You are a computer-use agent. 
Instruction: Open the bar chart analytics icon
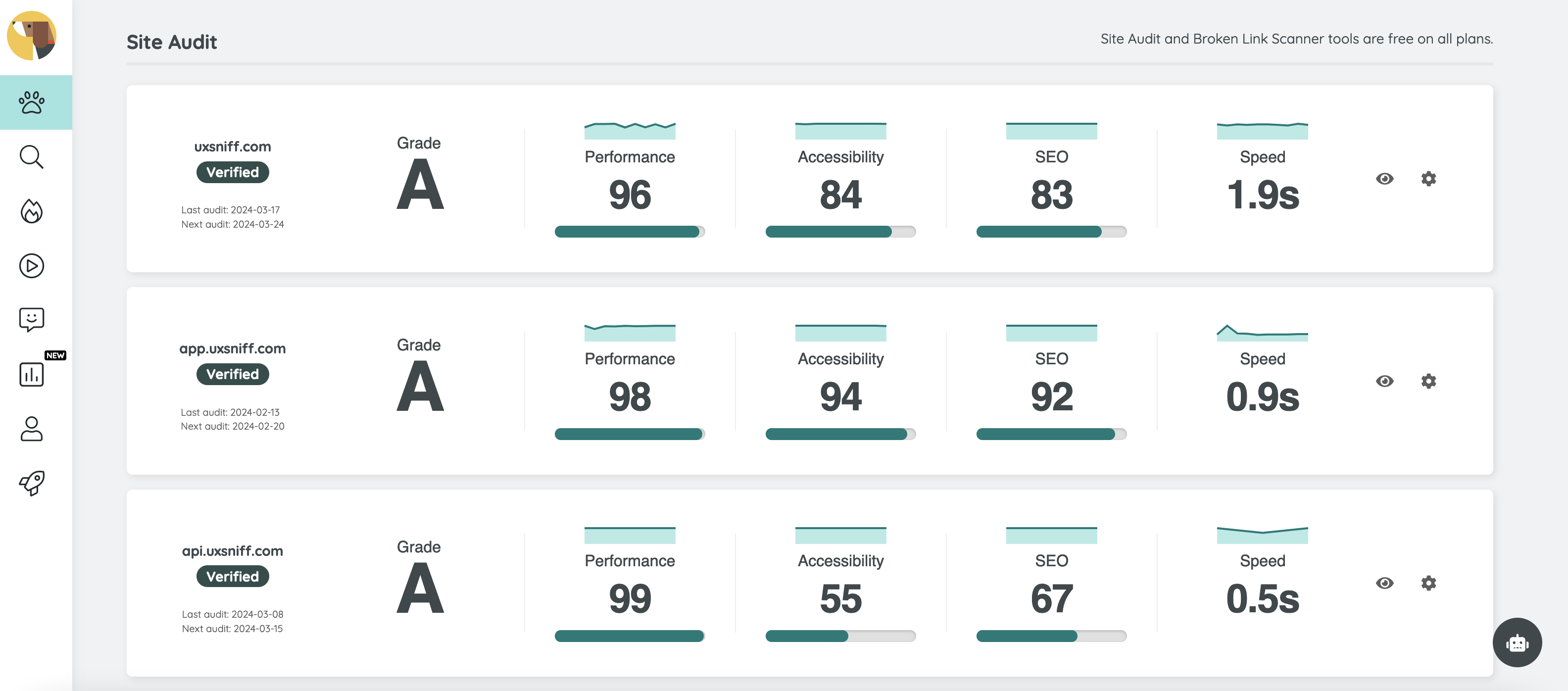[x=32, y=374]
